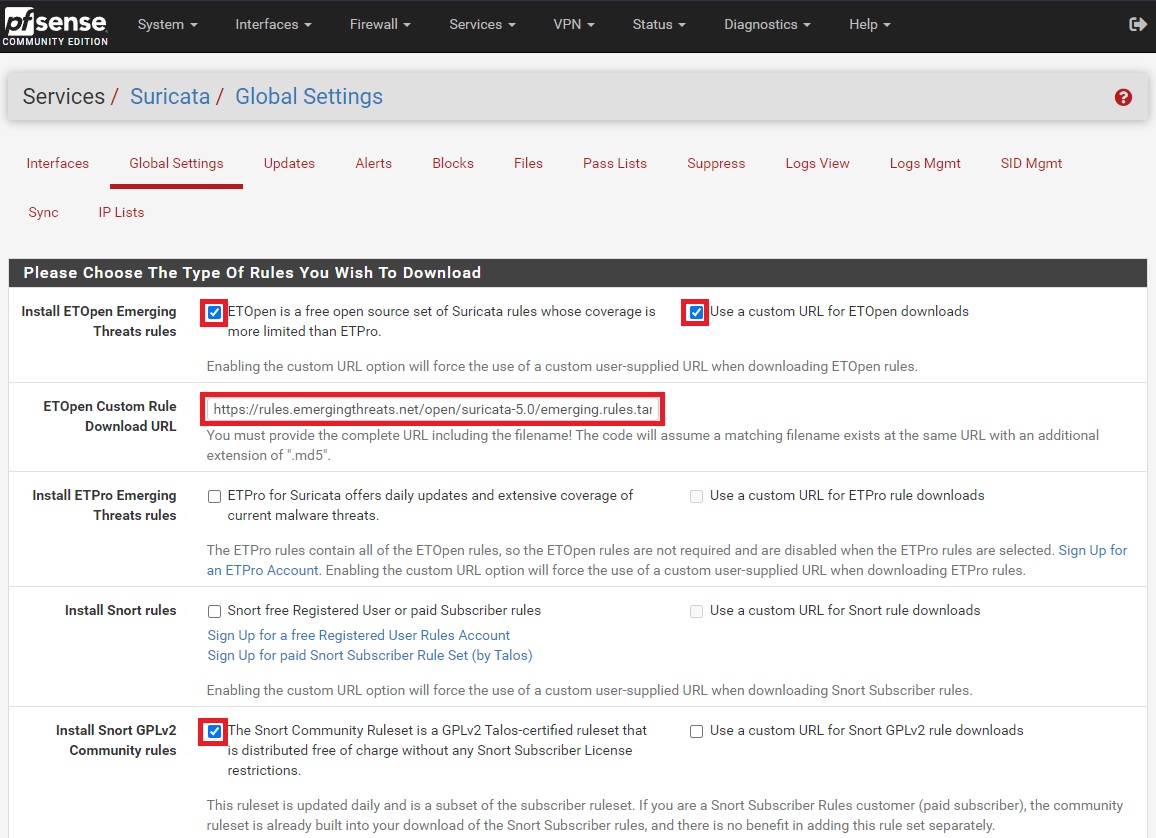This screenshot has width=1156, height=838.
Task: Switch to the Updates tab
Action: (x=289, y=164)
